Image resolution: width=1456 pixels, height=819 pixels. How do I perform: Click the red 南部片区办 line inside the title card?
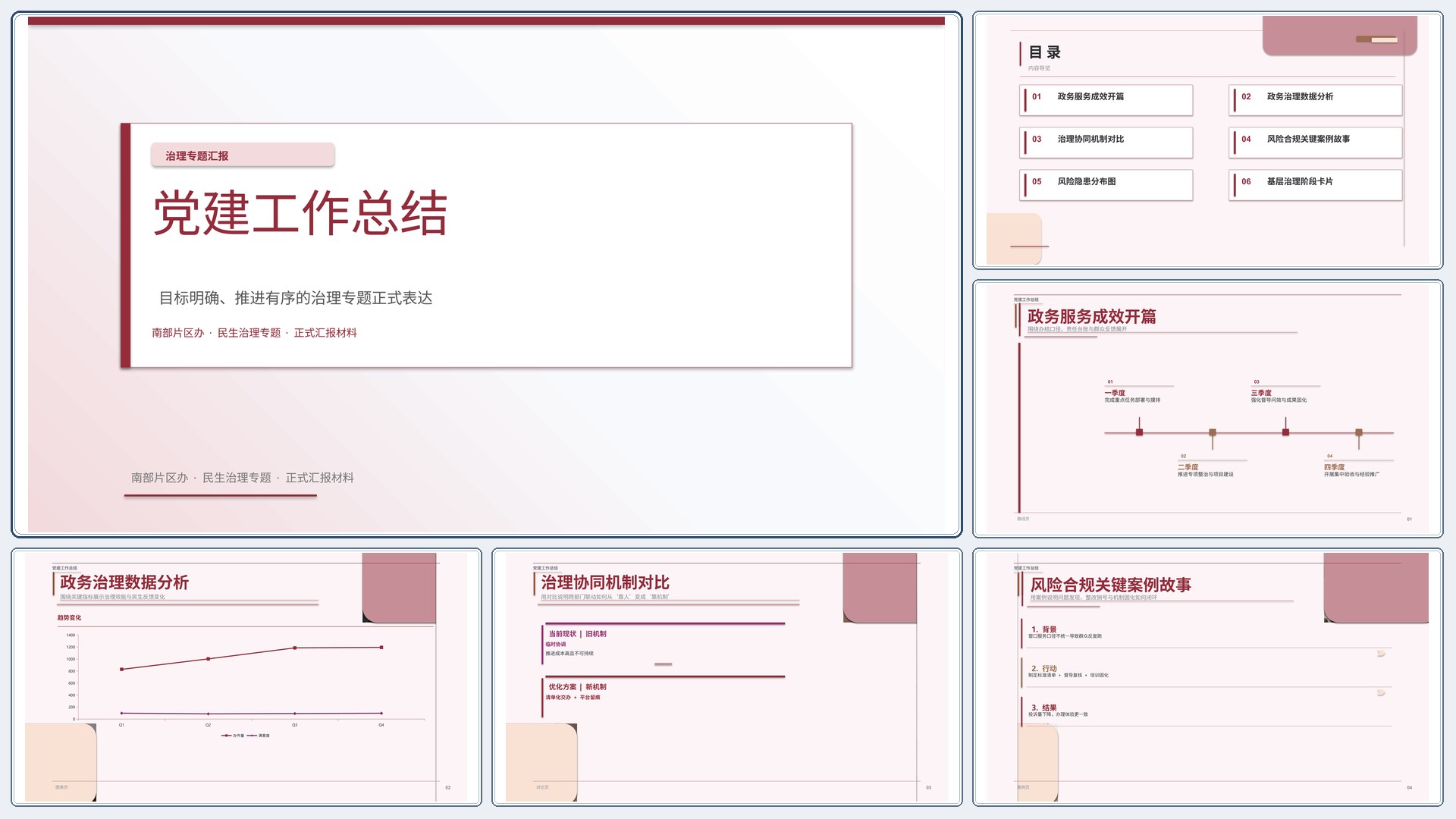[x=254, y=333]
